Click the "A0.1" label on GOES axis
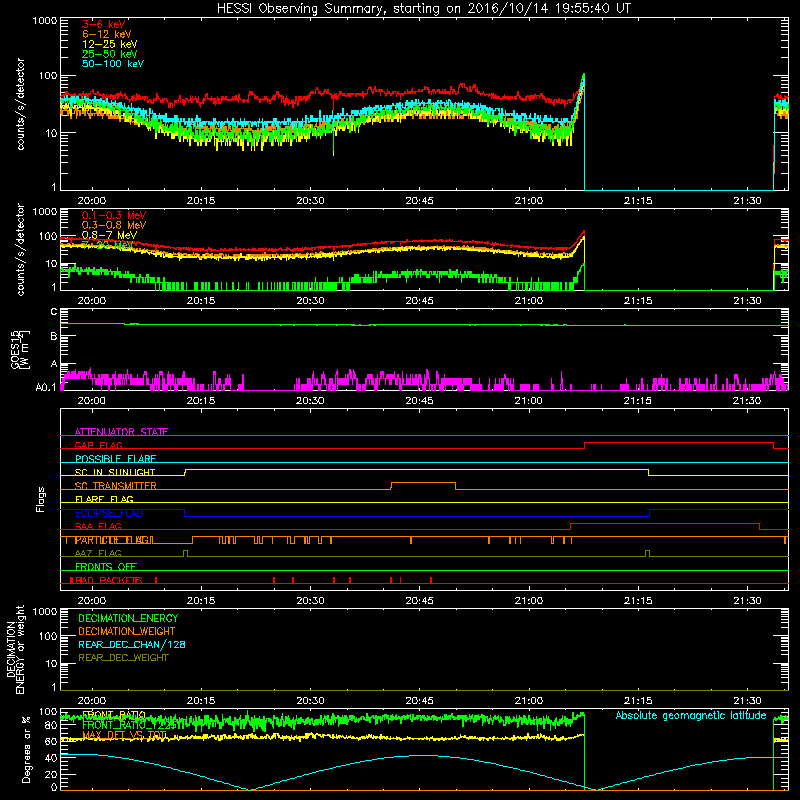 pos(46,388)
